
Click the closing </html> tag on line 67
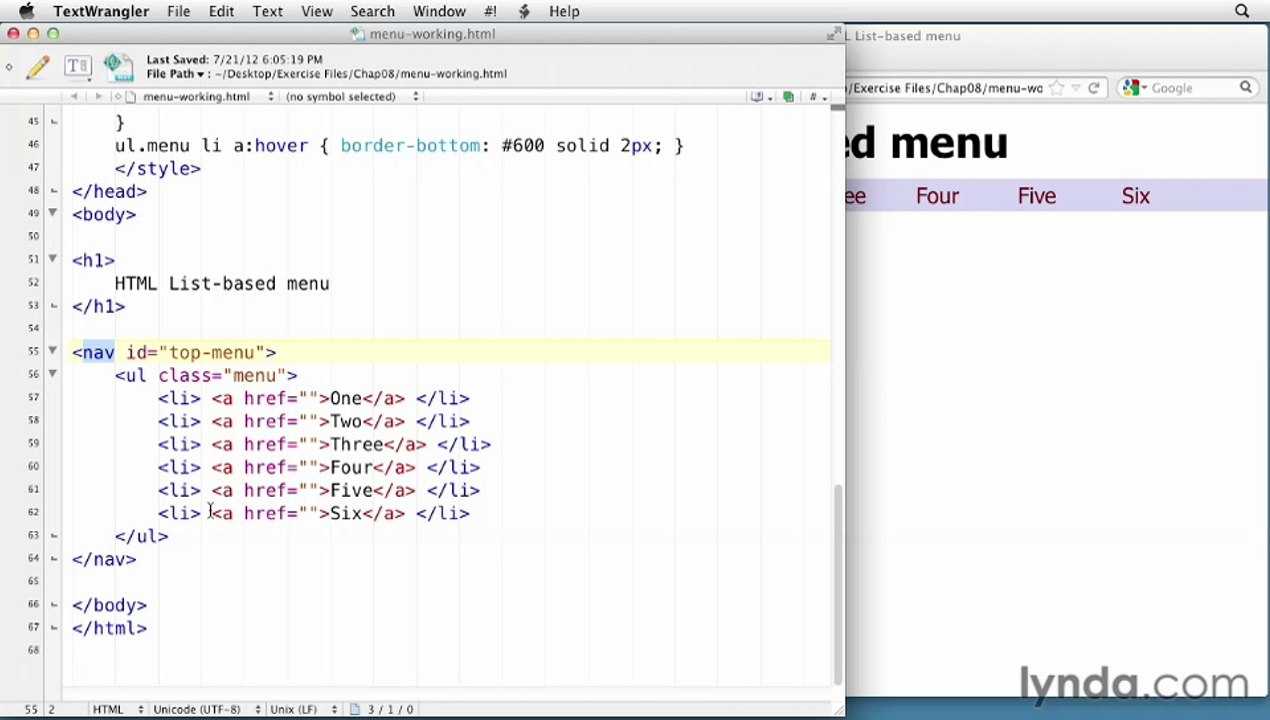pos(109,628)
